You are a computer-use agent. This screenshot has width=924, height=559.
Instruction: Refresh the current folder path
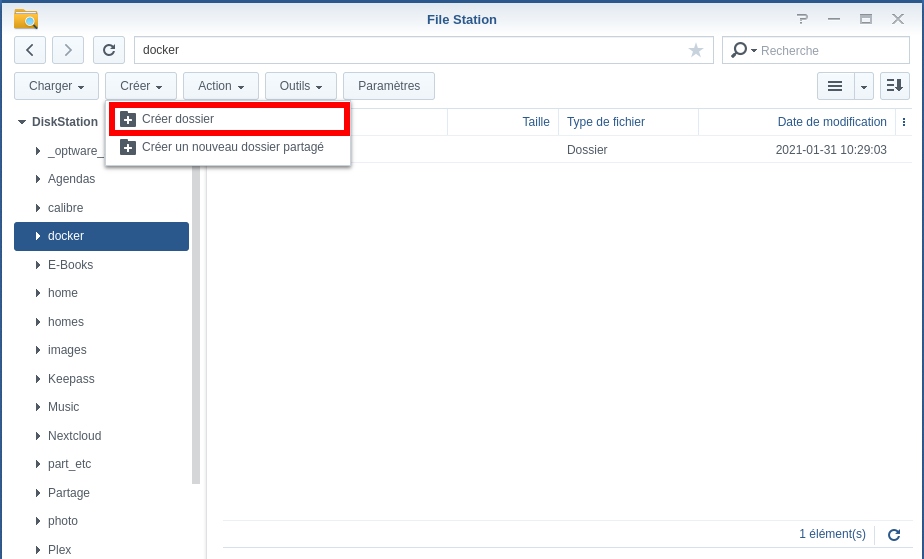(109, 50)
